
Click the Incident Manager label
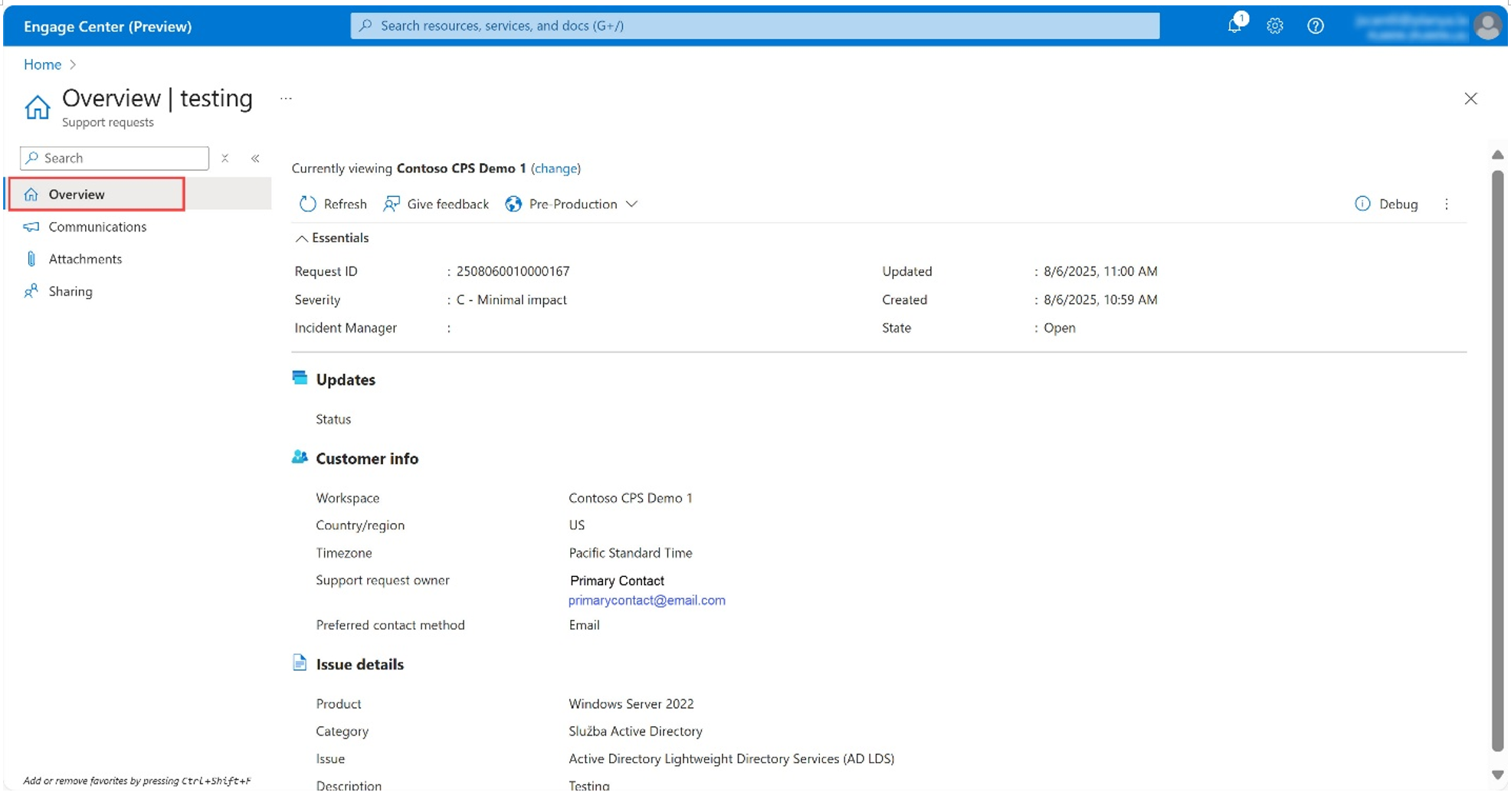pos(346,328)
